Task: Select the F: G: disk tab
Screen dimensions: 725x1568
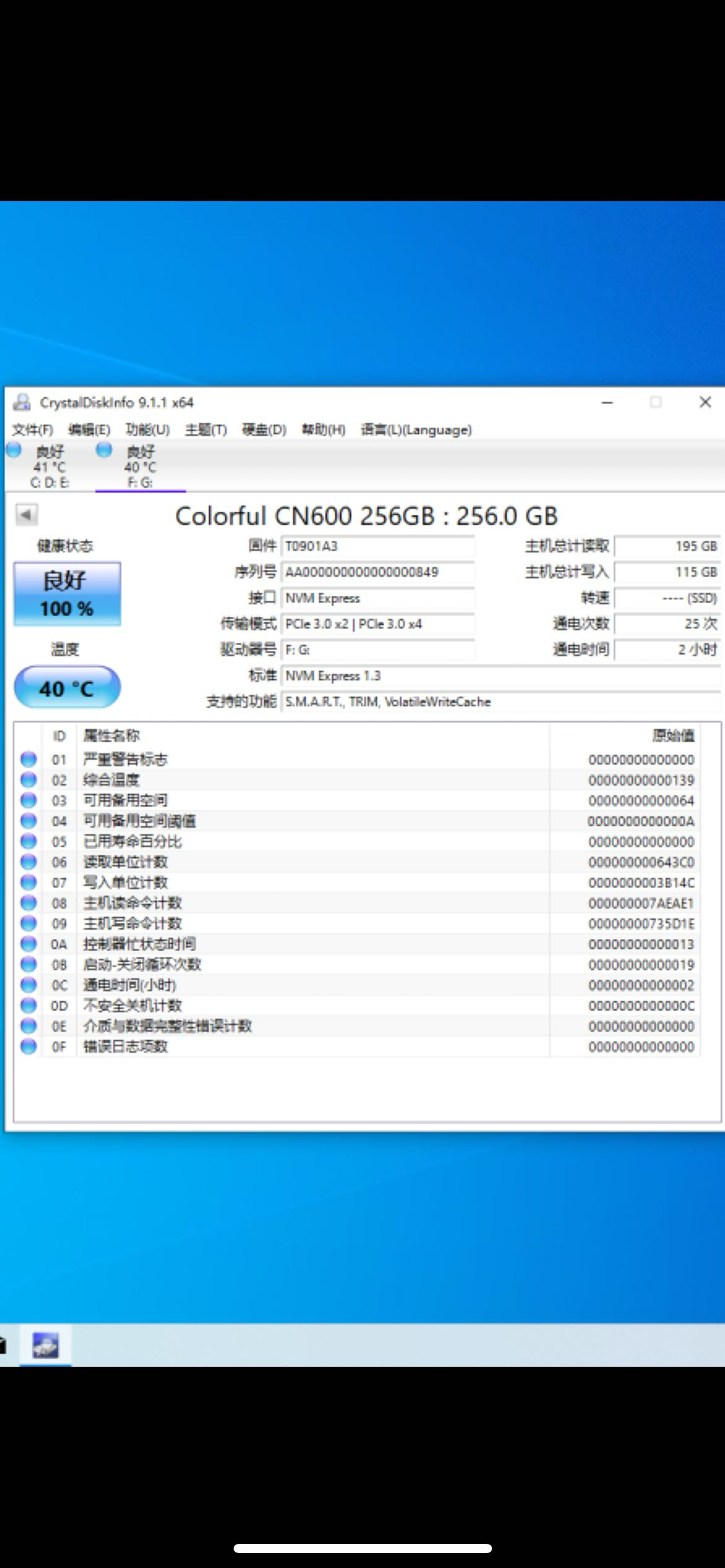Action: (141, 467)
